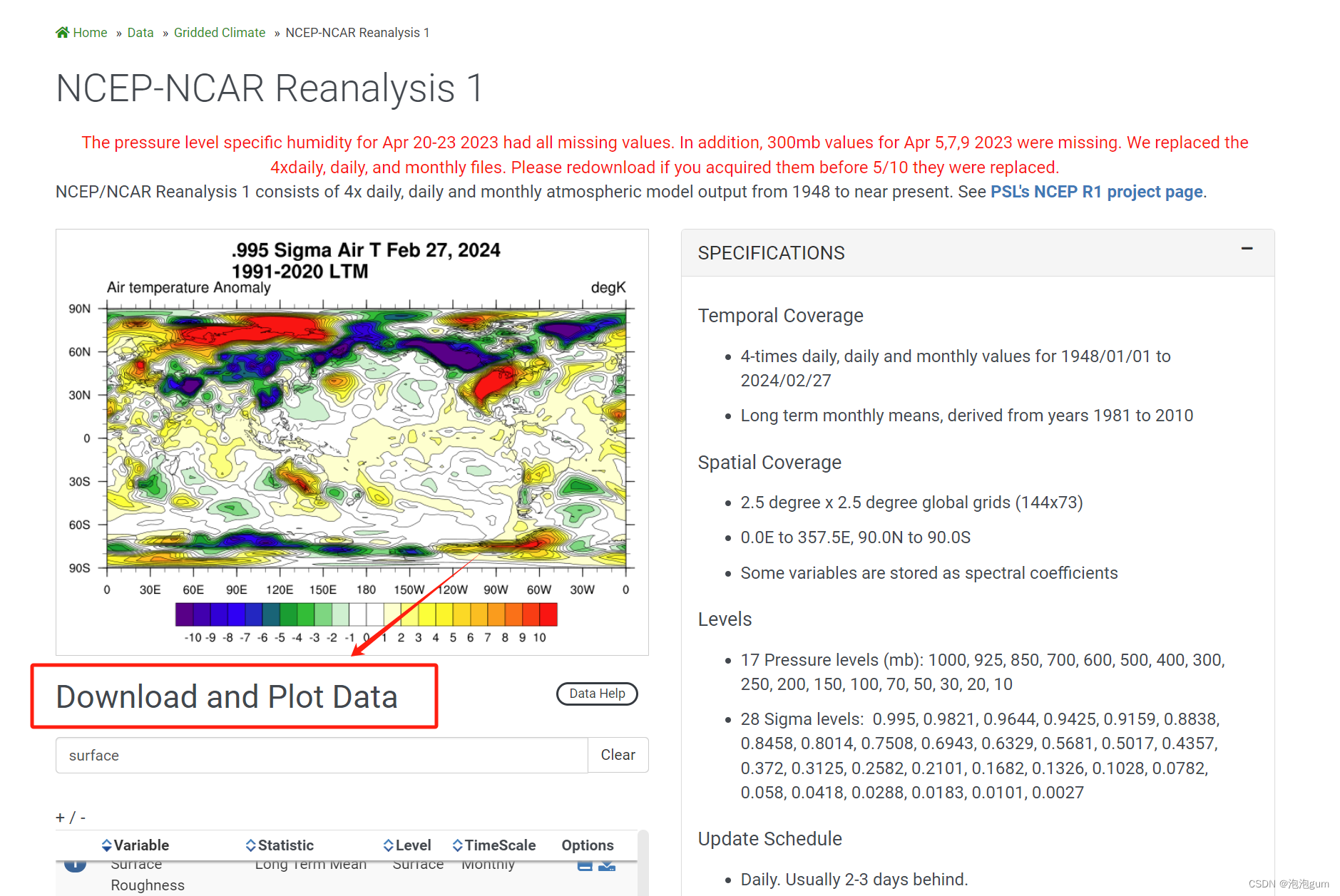Image resolution: width=1340 pixels, height=896 pixels.
Task: Go to Gridded Climate breadcrumb link
Action: tap(220, 33)
